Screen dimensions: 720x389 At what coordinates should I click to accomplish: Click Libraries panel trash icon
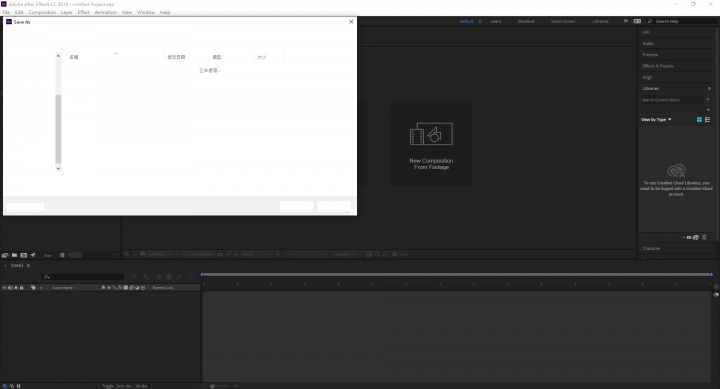click(704, 237)
